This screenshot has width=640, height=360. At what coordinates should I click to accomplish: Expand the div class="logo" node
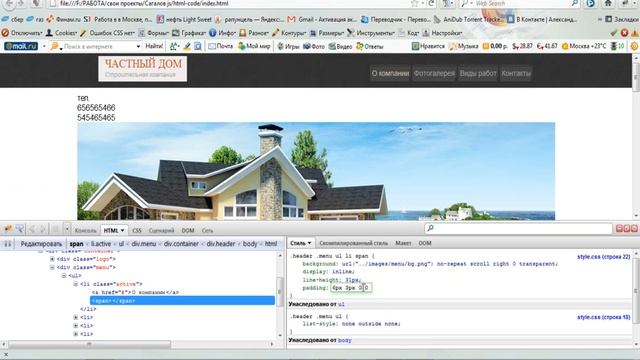click(52, 259)
